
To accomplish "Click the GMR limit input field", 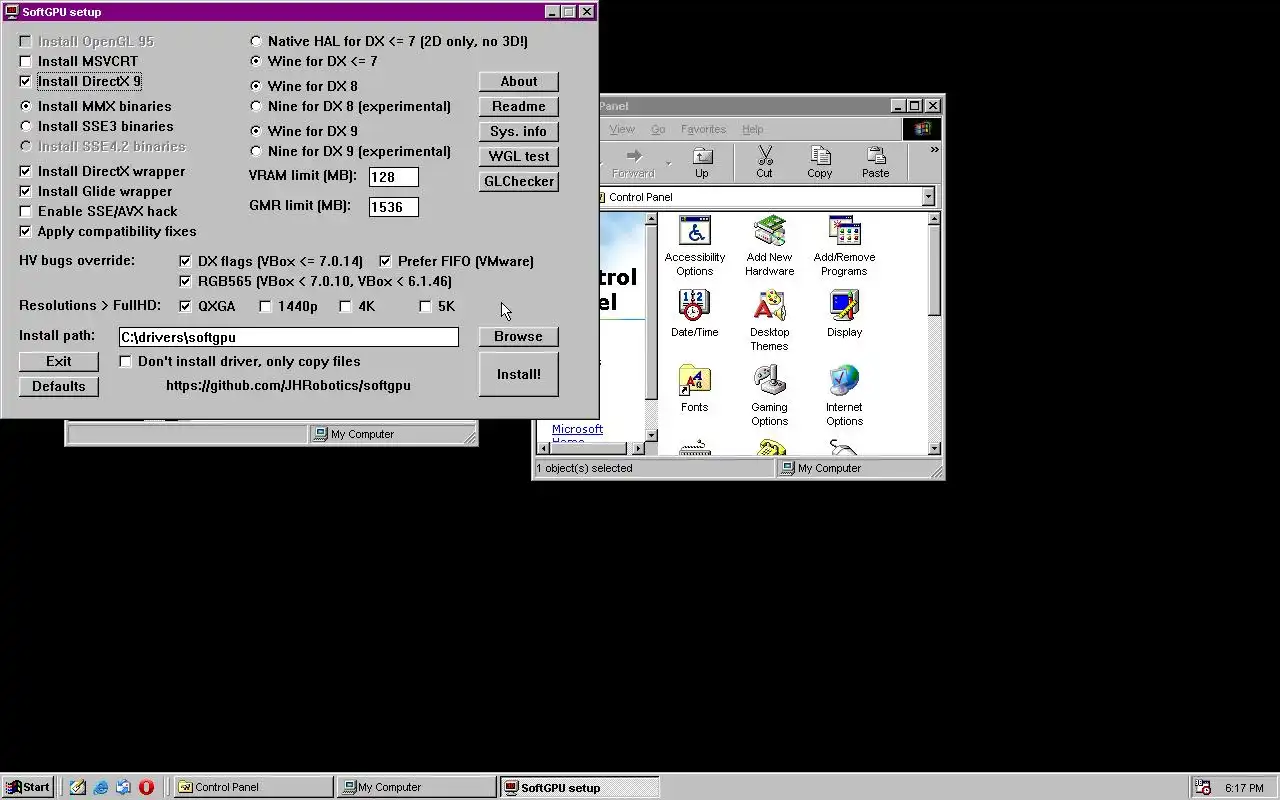I will [393, 207].
